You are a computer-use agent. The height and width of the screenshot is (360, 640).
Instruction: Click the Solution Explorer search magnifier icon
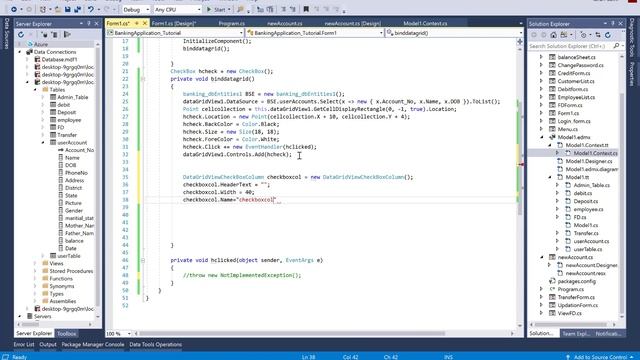coord(616,46)
